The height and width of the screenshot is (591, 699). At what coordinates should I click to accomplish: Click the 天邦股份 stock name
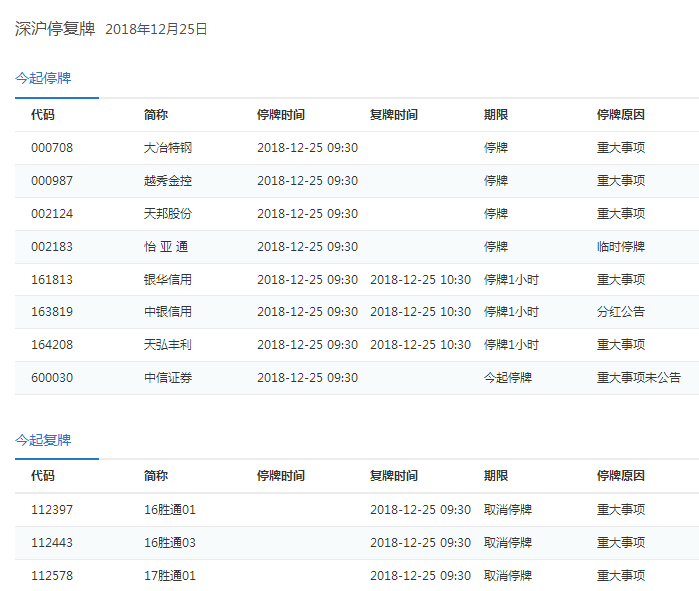[x=168, y=214]
